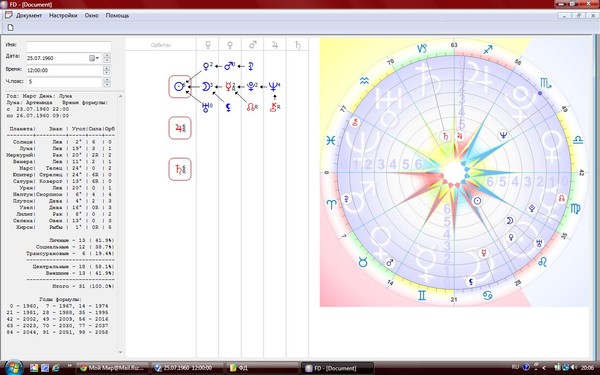Select the boxed Sun symbol in formula
This screenshot has width=600, height=375.
[180, 86]
